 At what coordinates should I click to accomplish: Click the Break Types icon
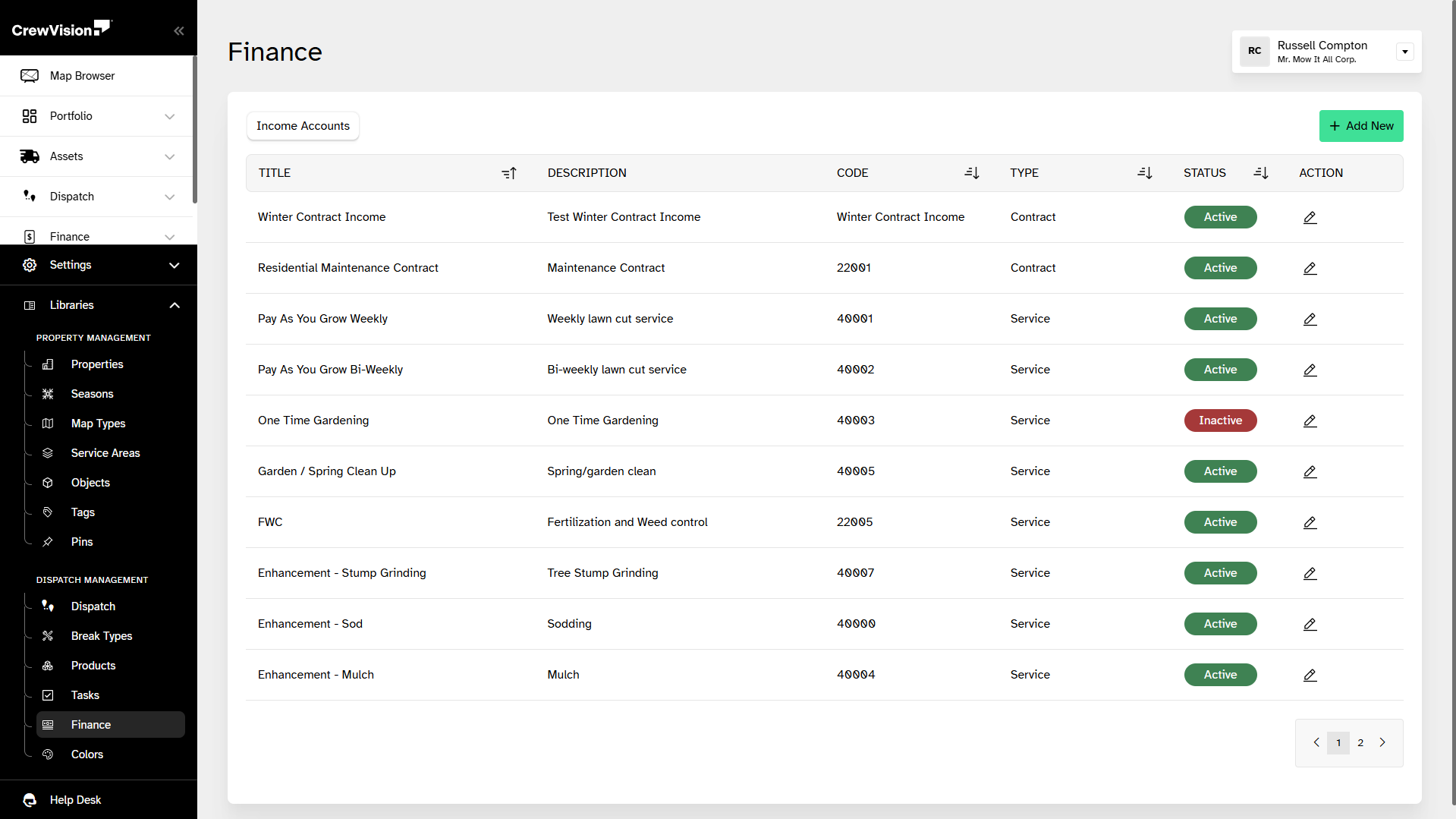[48, 636]
